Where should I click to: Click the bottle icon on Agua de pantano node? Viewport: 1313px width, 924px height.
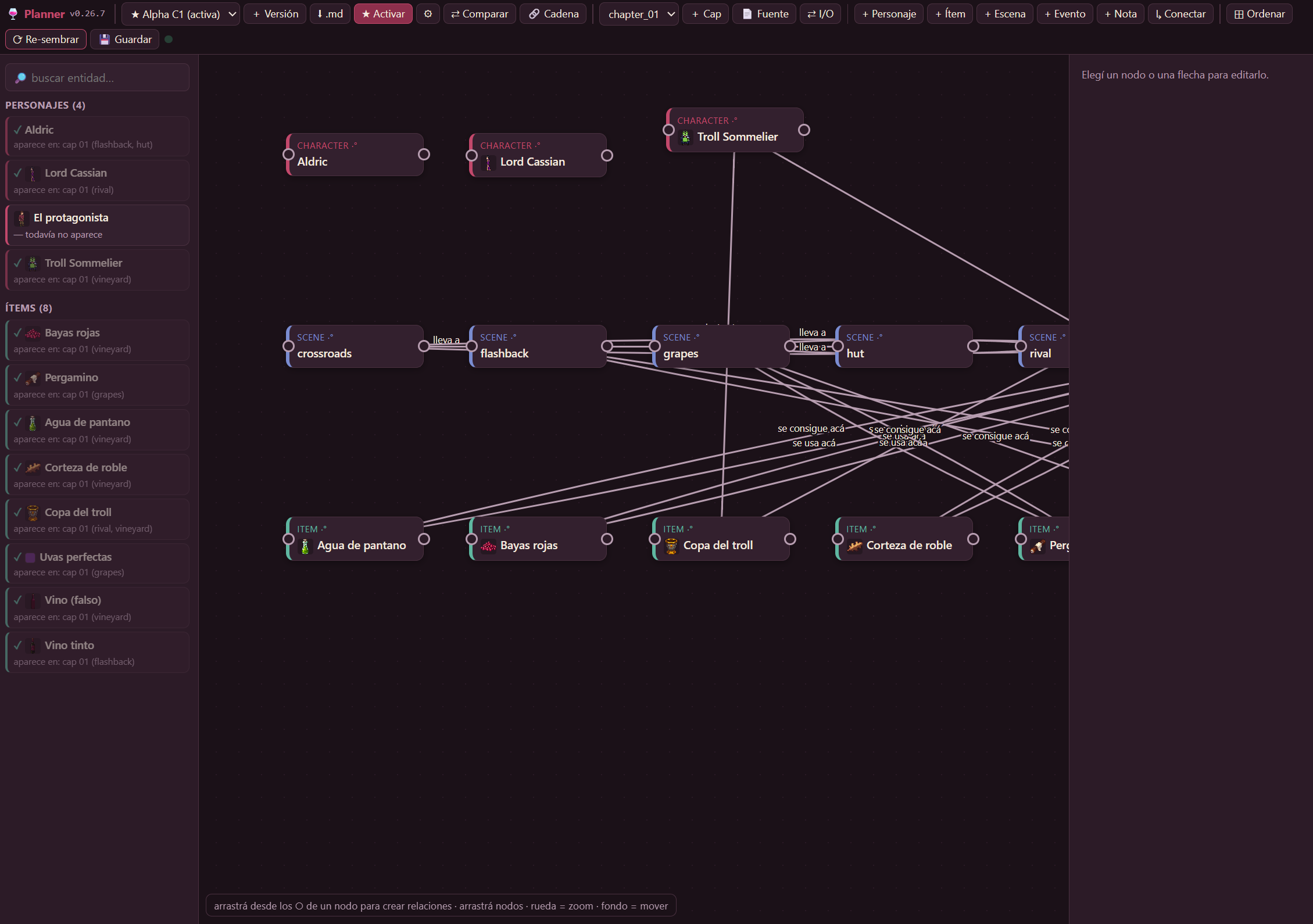(305, 546)
